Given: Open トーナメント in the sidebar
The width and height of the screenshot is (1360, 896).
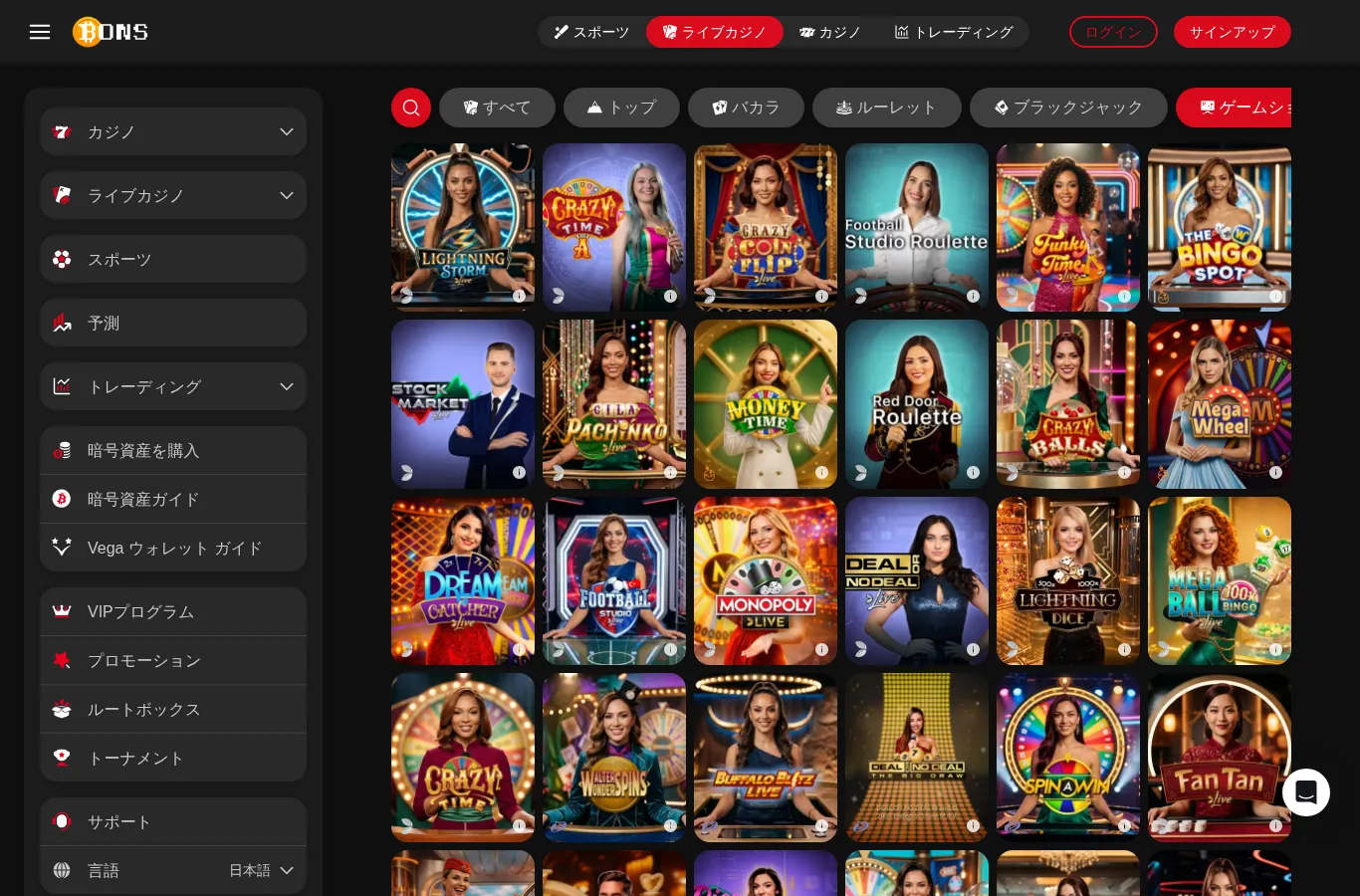Looking at the screenshot, I should 173,758.
